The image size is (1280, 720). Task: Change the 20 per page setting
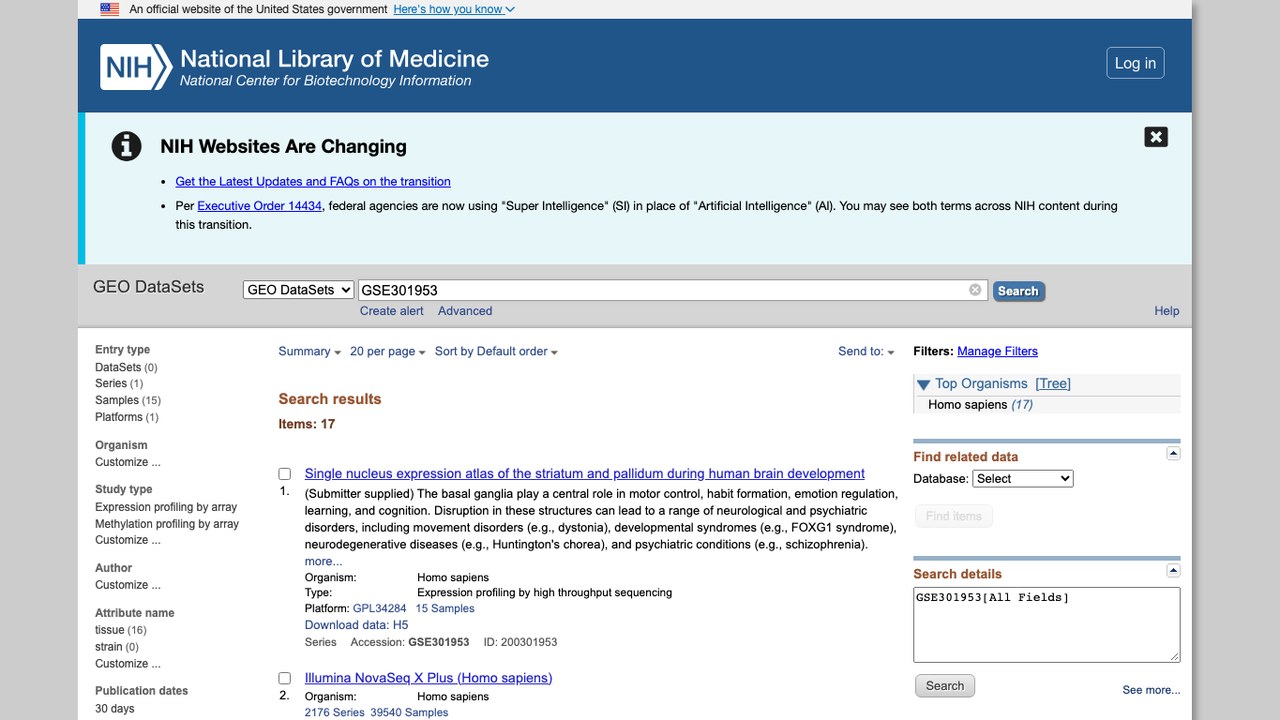tap(388, 352)
